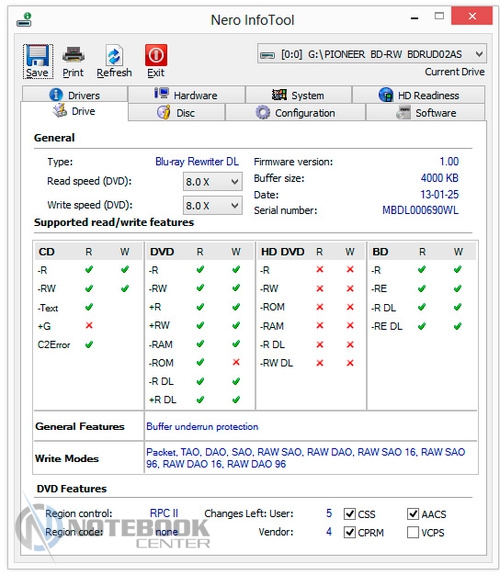
Task: Click the 4000 KB buffer size value
Action: (439, 178)
